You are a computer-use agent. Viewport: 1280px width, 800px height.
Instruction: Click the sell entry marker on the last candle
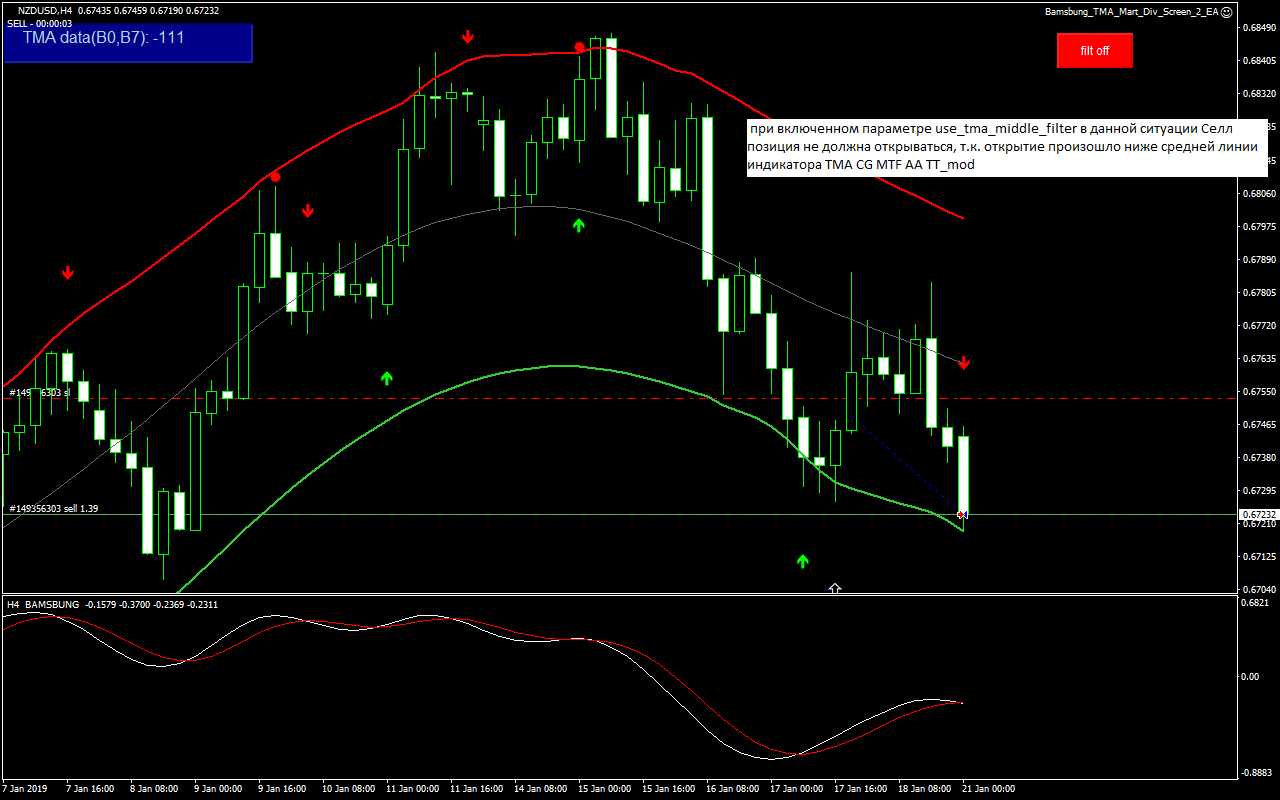pos(961,514)
